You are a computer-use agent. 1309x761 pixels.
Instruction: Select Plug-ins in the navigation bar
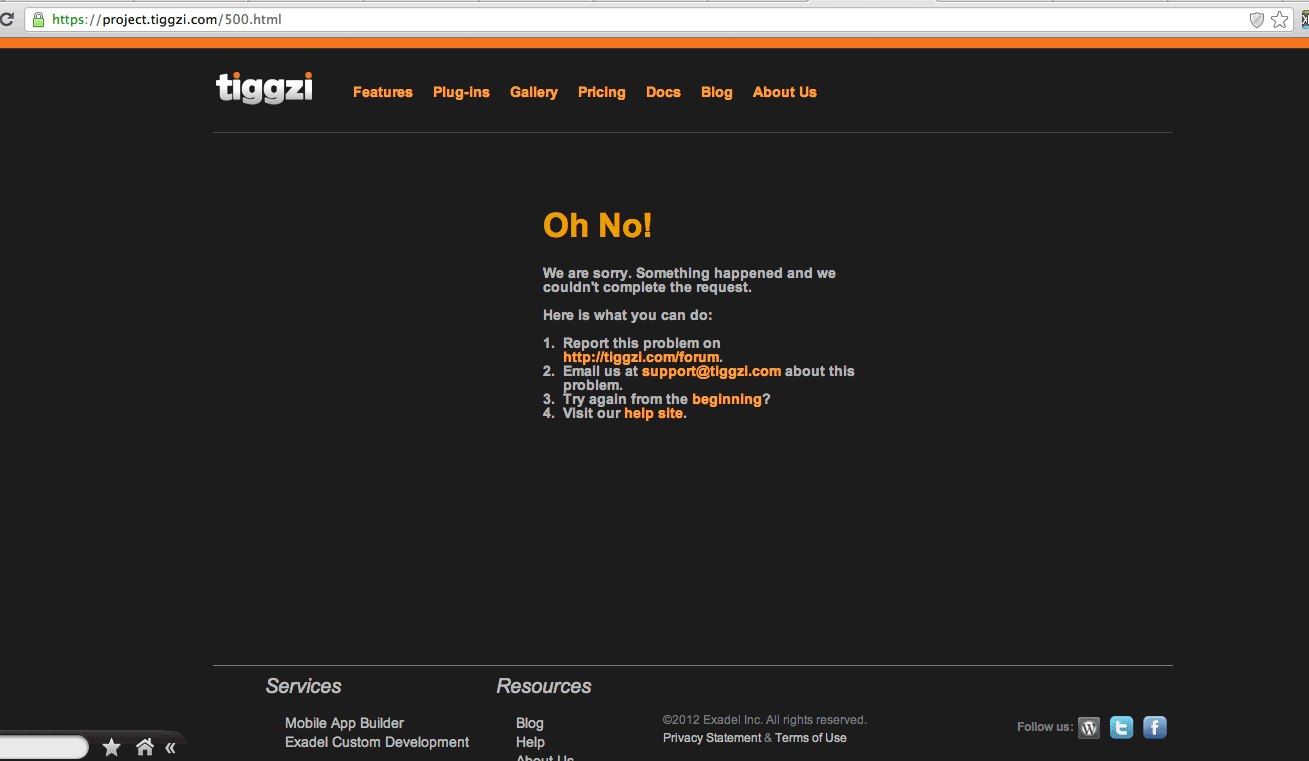(x=461, y=92)
